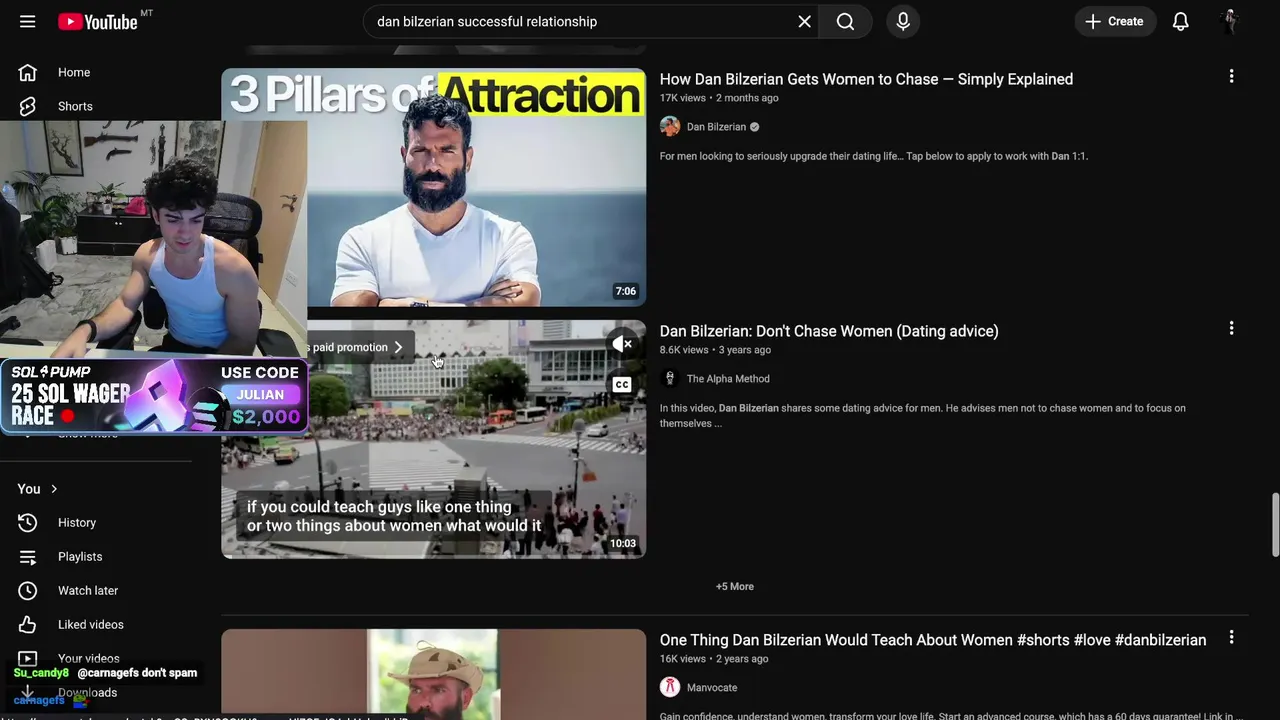Screen dimensions: 1280x720
Task: Open options menu for 'Gets Women to Chase' video
Action: pos(1231,76)
